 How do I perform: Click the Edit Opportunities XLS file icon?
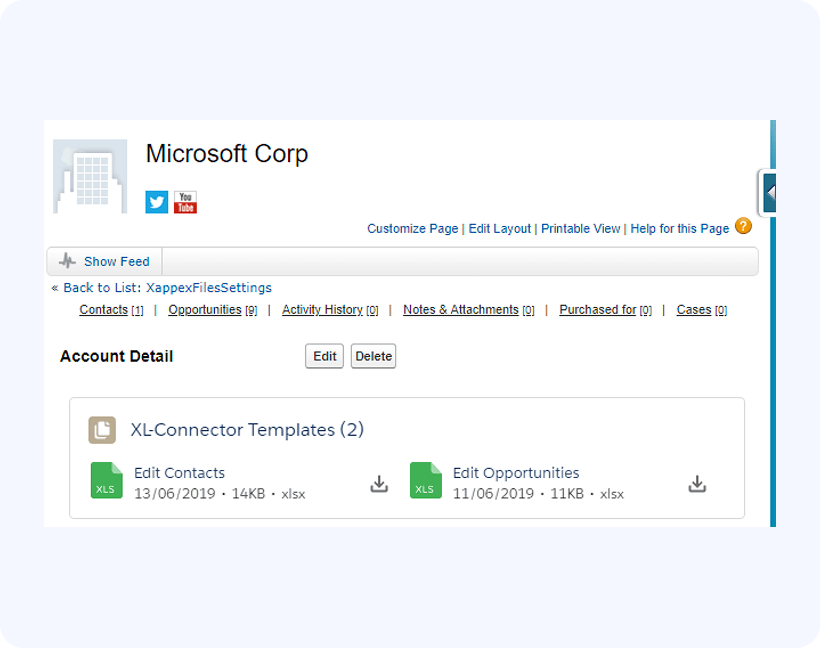(425, 481)
